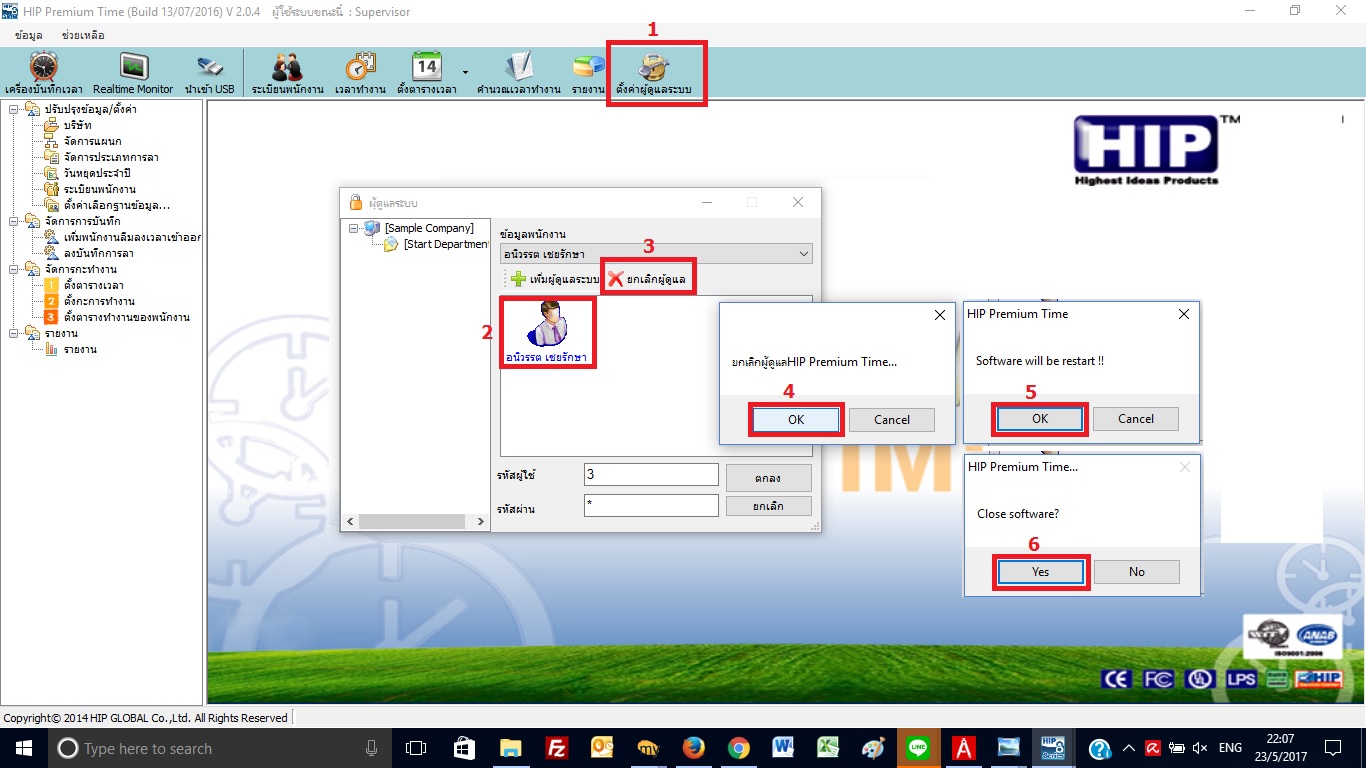Click the orange 2 icon ตั้งกะการทำงาน
Screen dimensions: 1366x768
52,301
